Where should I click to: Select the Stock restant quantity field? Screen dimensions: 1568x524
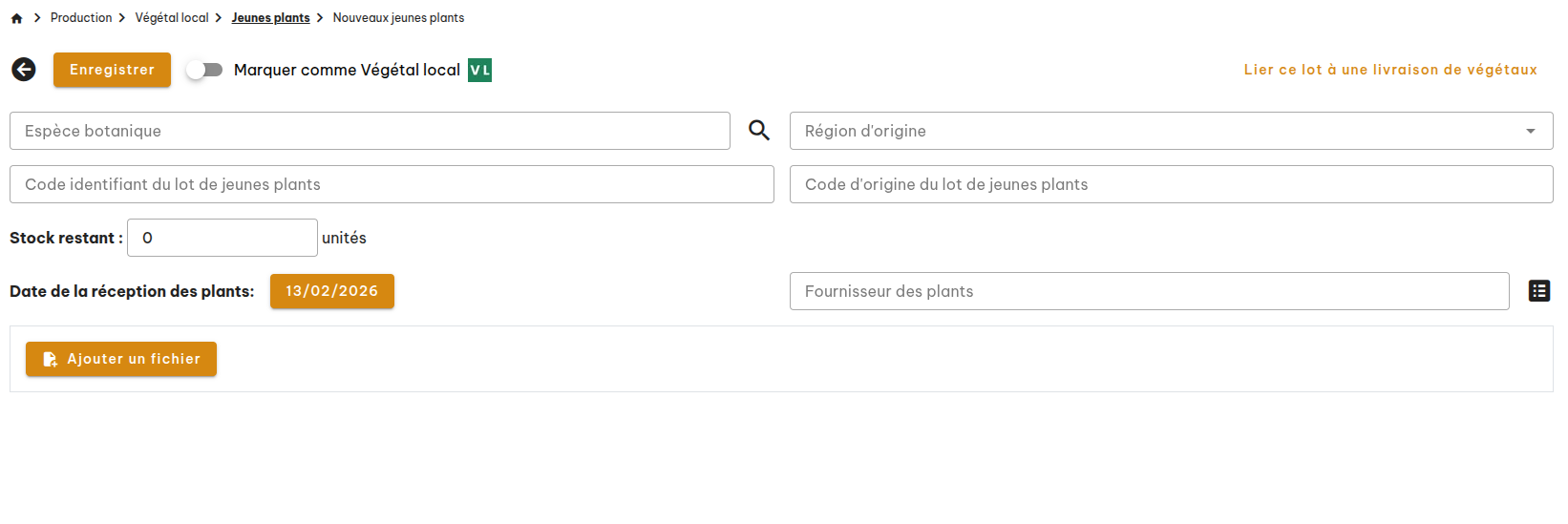coord(222,238)
